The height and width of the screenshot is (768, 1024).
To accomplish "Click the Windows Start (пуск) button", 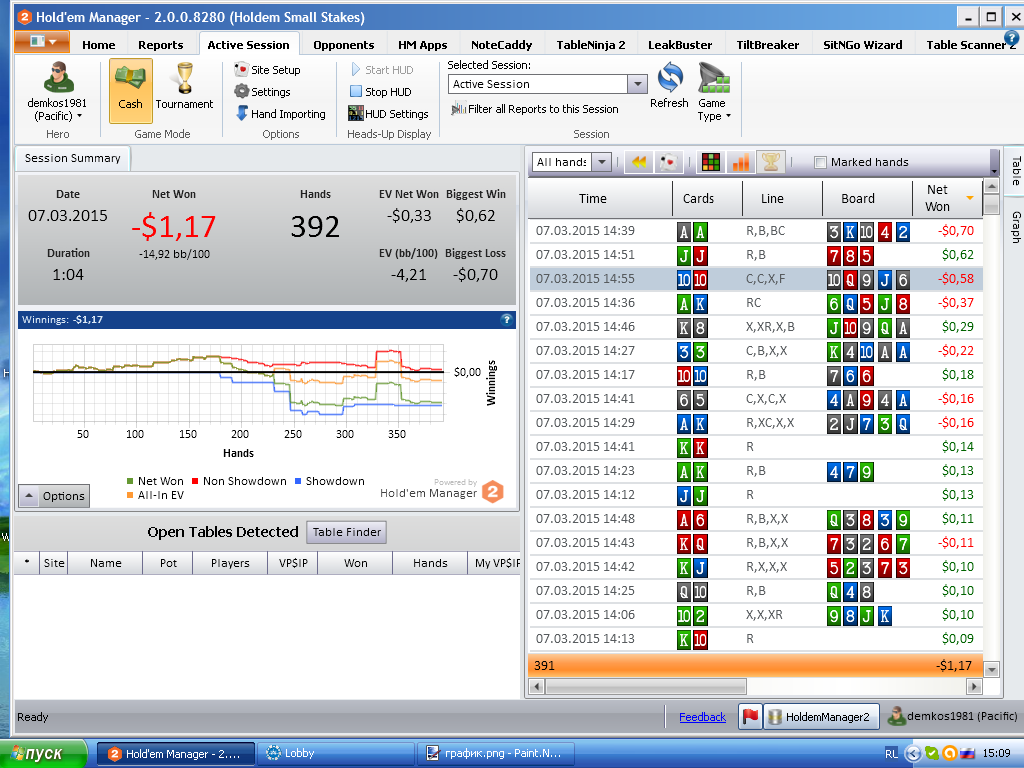I will click(x=44, y=754).
